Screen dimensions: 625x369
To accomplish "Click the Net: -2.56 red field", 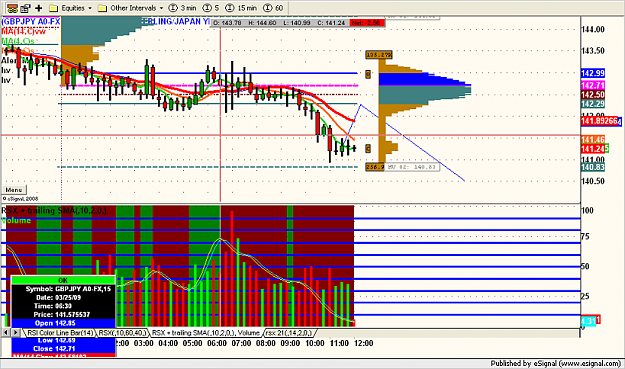I will [x=367, y=23].
